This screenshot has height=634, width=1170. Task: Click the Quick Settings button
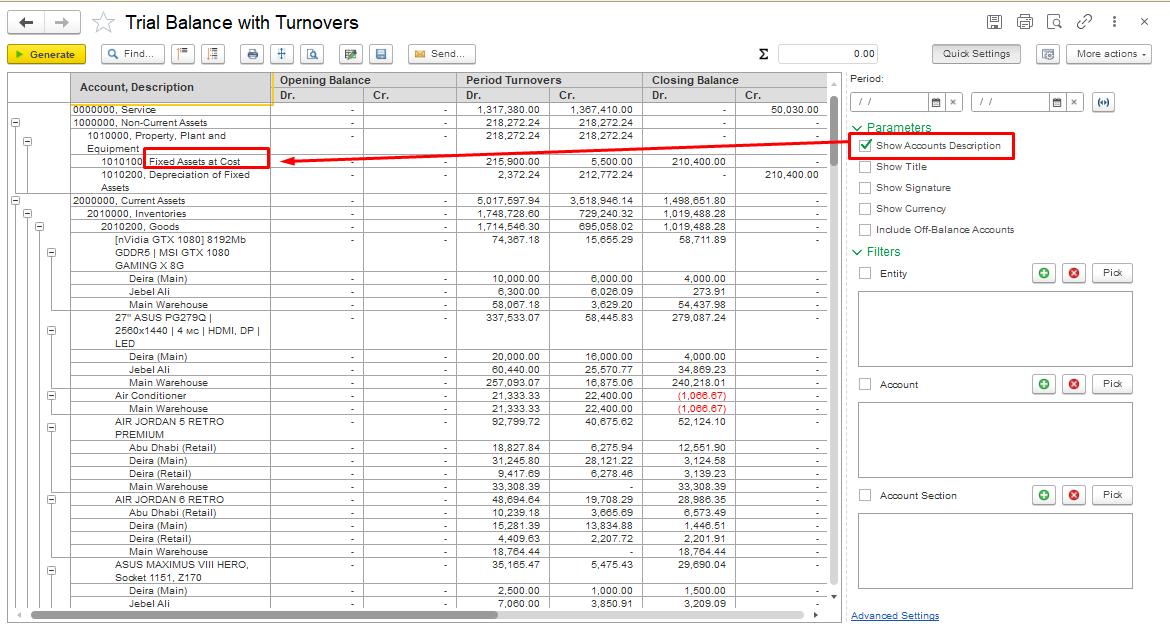pos(976,54)
